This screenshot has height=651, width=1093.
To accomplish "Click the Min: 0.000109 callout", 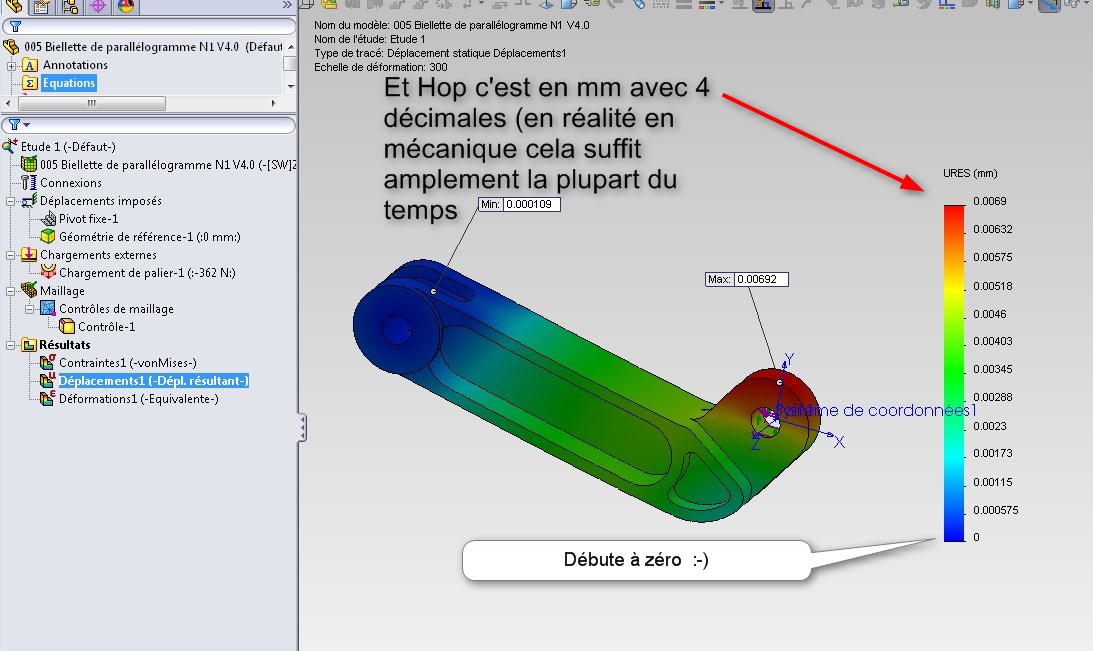I will (519, 204).
